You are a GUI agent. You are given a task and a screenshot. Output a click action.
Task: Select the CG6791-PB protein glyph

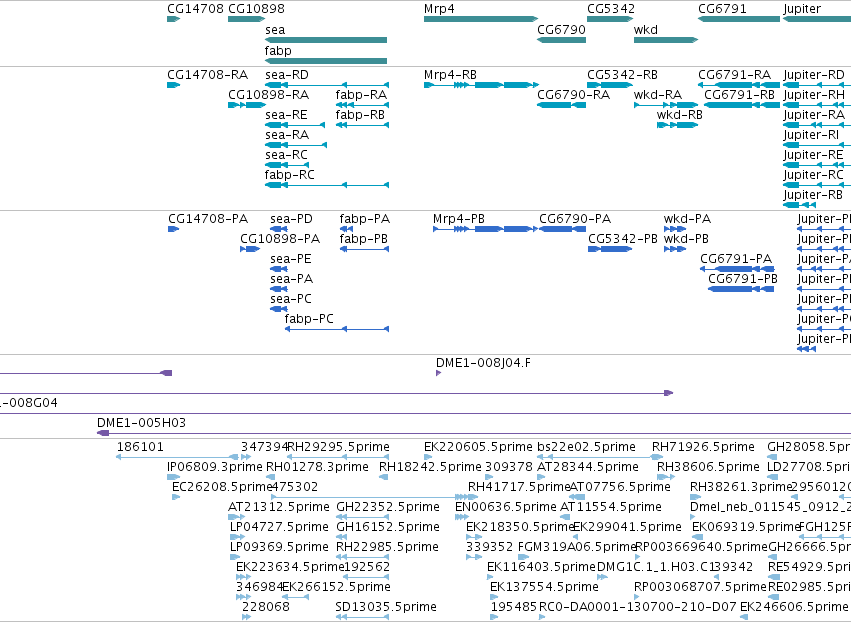coord(741,289)
